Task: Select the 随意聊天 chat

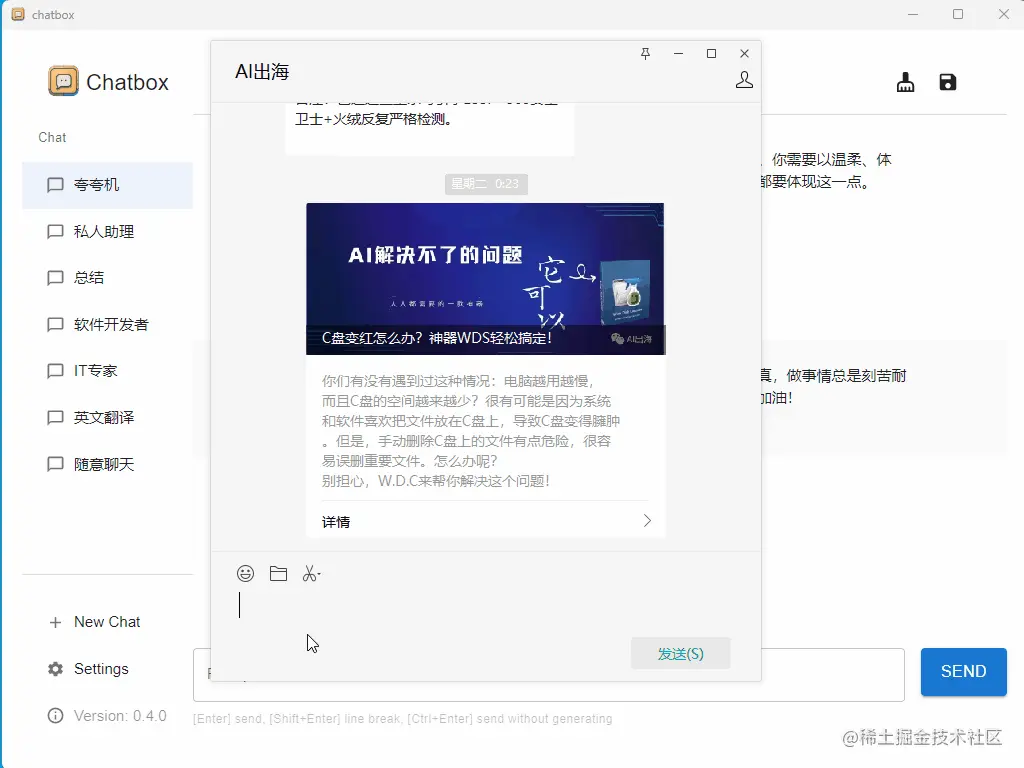Action: point(108,464)
